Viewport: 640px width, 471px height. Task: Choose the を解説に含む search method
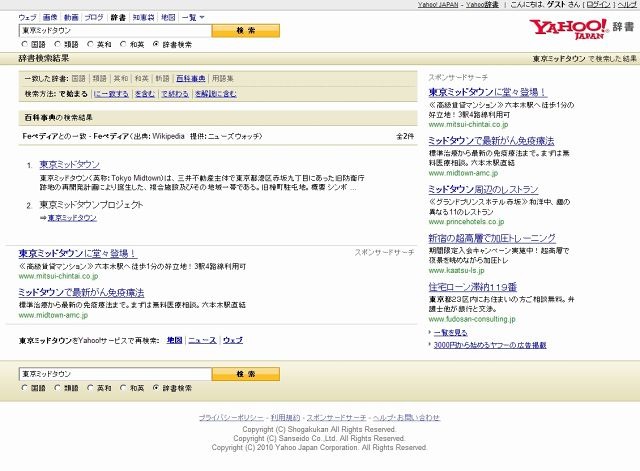coord(216,94)
